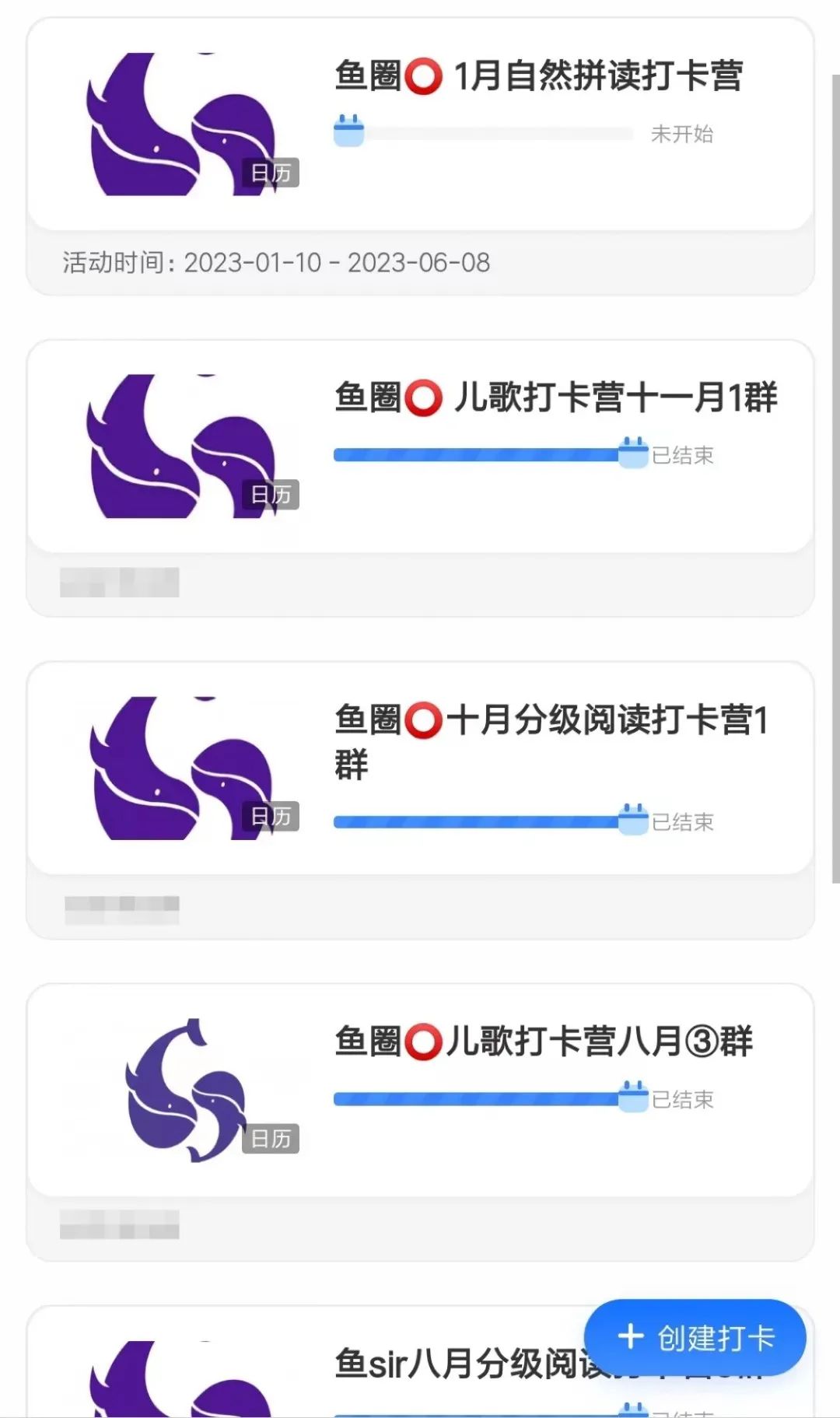
Task: Click 日历 badge on 十月分级阅读 card
Action: [271, 817]
